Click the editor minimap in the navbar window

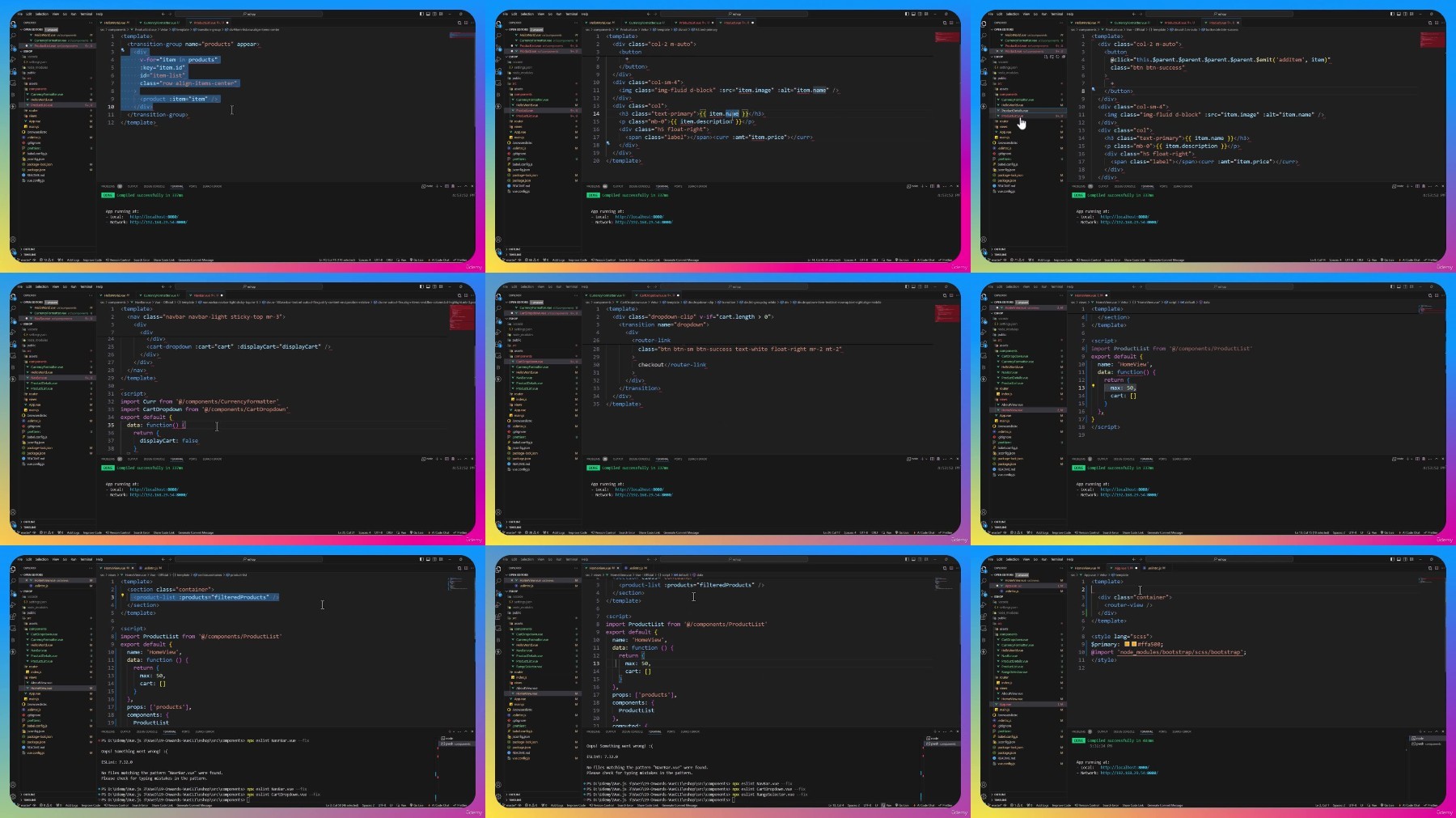pos(462,317)
